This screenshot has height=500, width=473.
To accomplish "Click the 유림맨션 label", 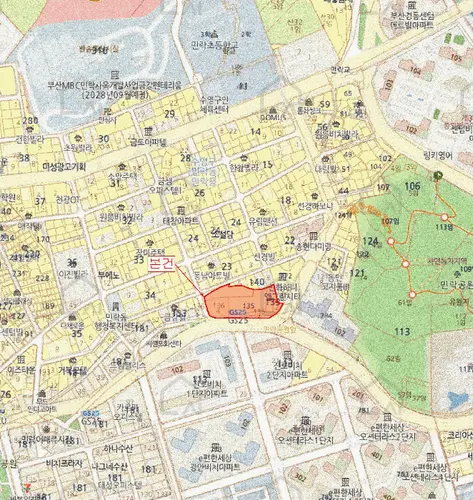I will pyautogui.click(x=263, y=221).
